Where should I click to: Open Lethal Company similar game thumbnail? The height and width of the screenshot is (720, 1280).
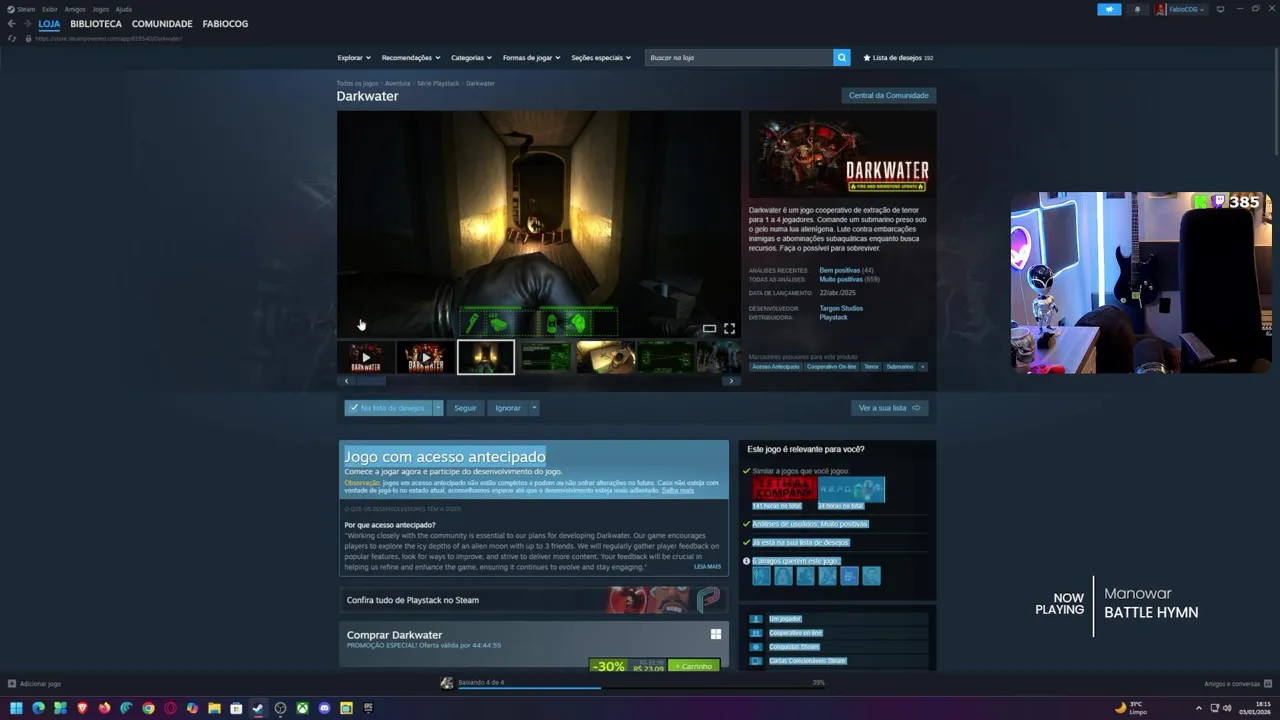(x=784, y=489)
